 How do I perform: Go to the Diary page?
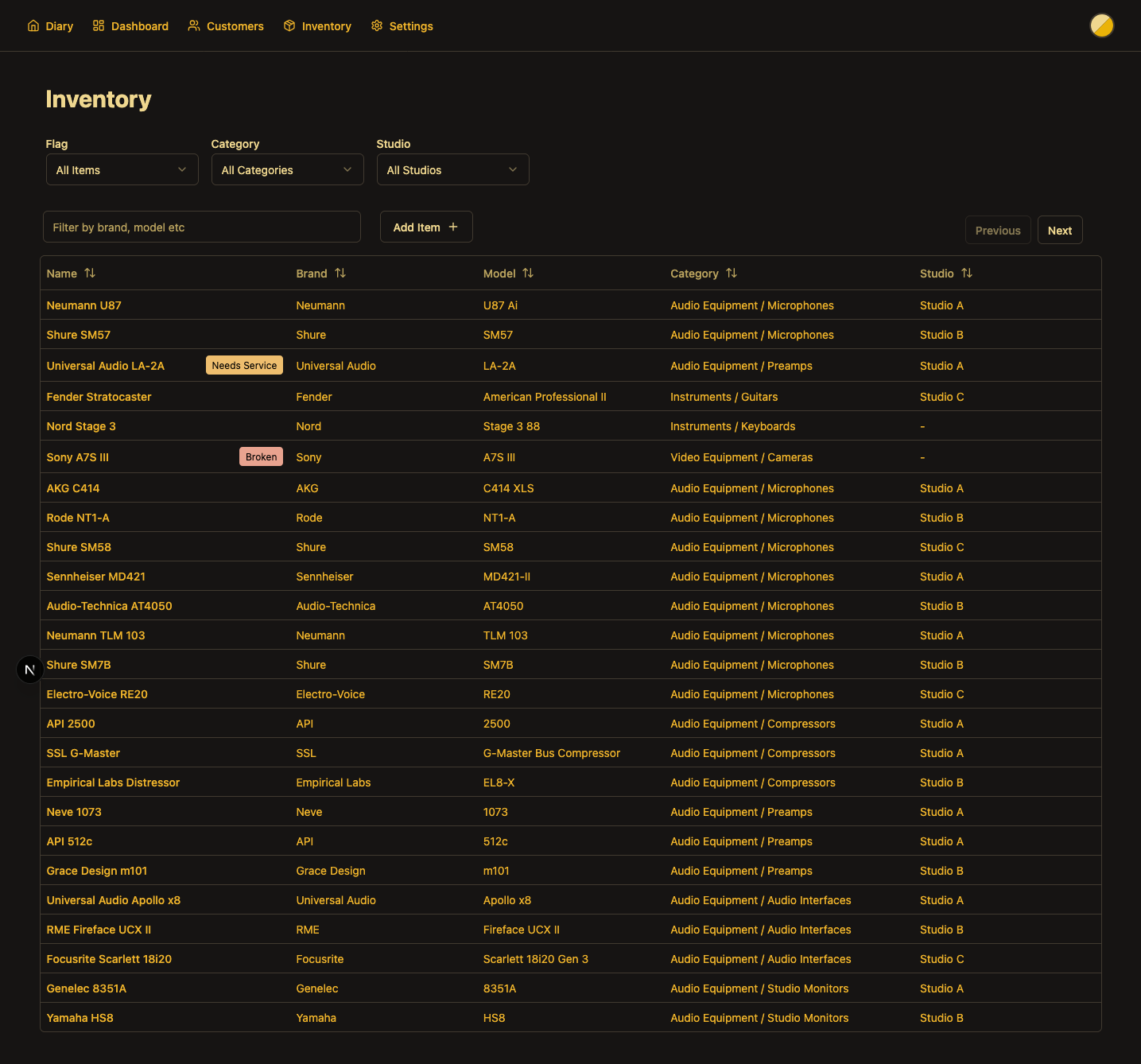coord(50,26)
